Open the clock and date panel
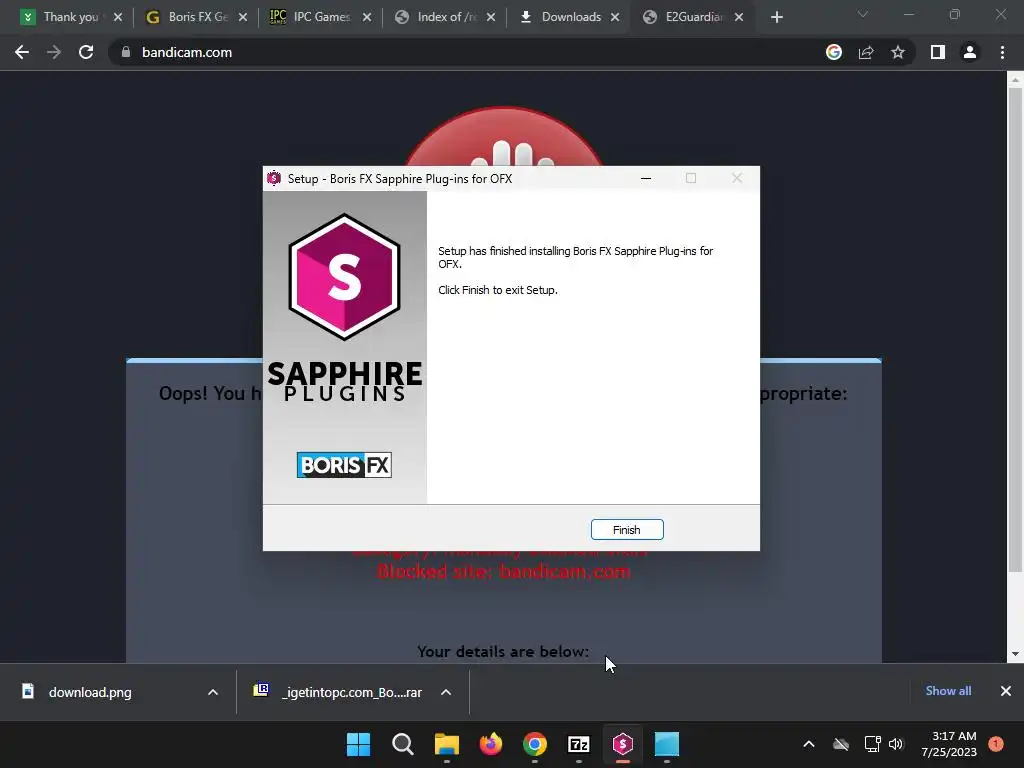Screen dimensions: 1024x768 click(949, 744)
